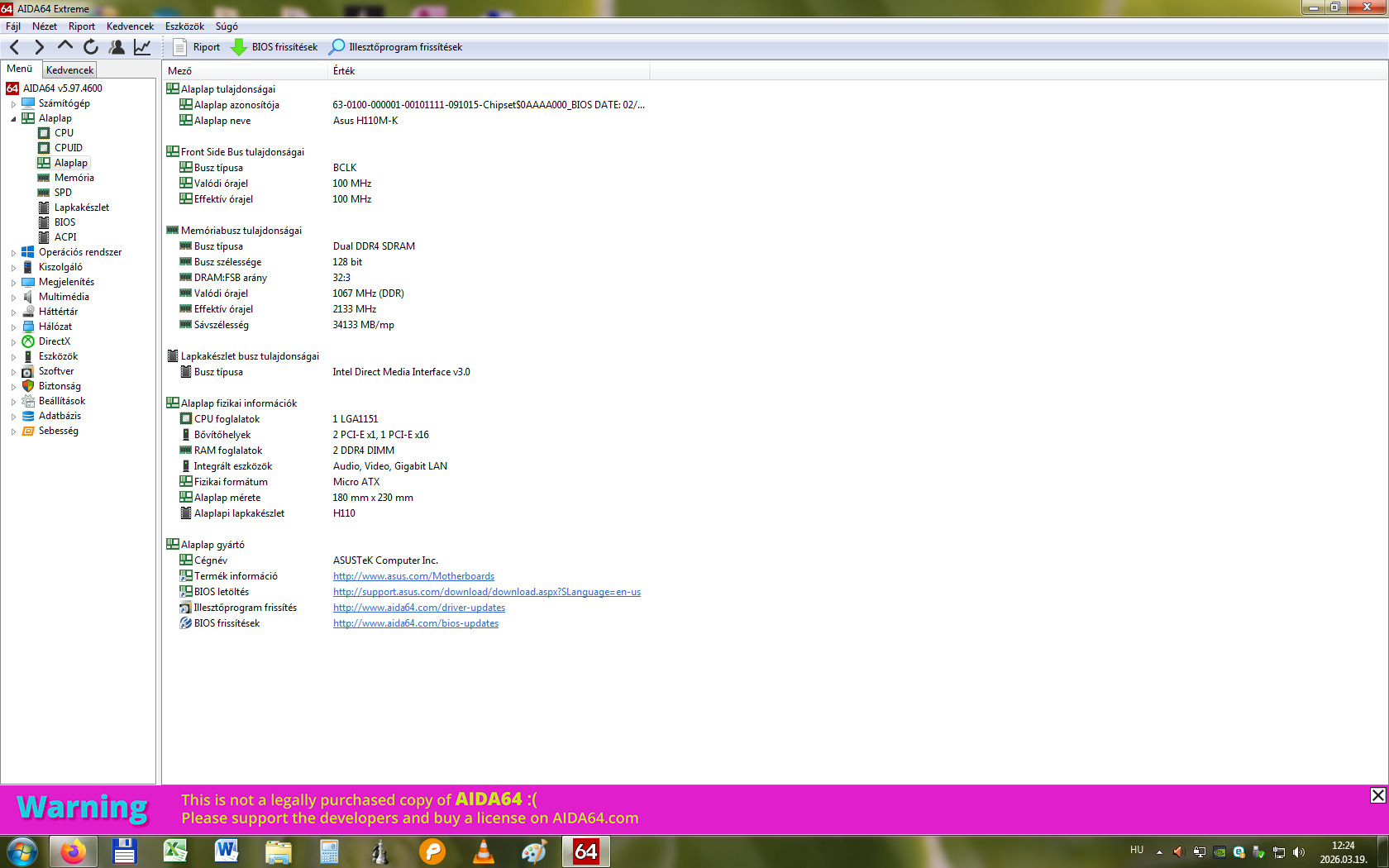The height and width of the screenshot is (868, 1389).
Task: Select the Alaplap neve row
Action: (405, 121)
